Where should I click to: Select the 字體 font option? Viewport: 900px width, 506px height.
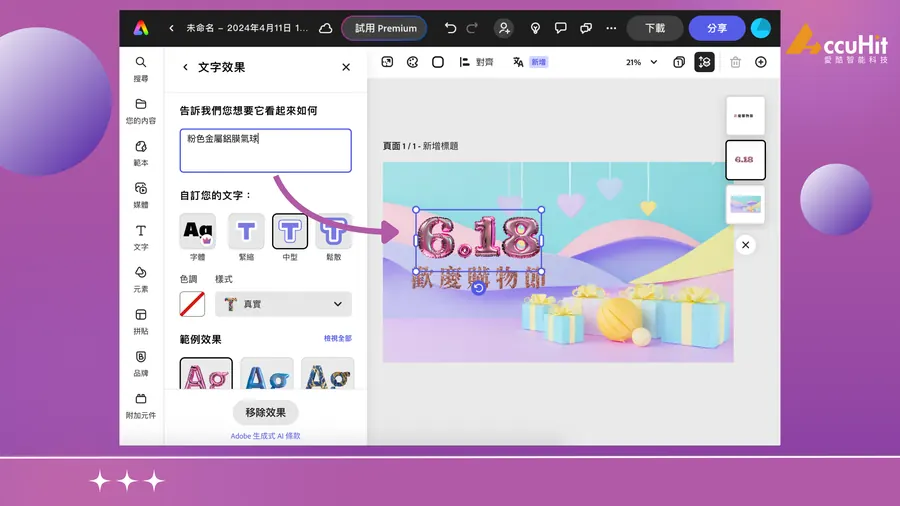(x=197, y=237)
